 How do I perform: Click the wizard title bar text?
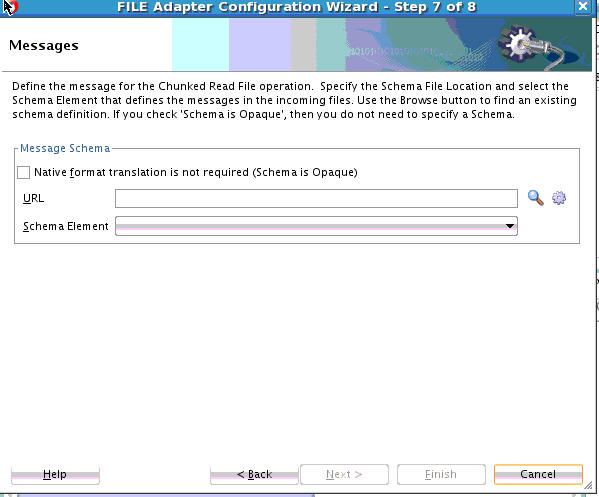coord(296,7)
